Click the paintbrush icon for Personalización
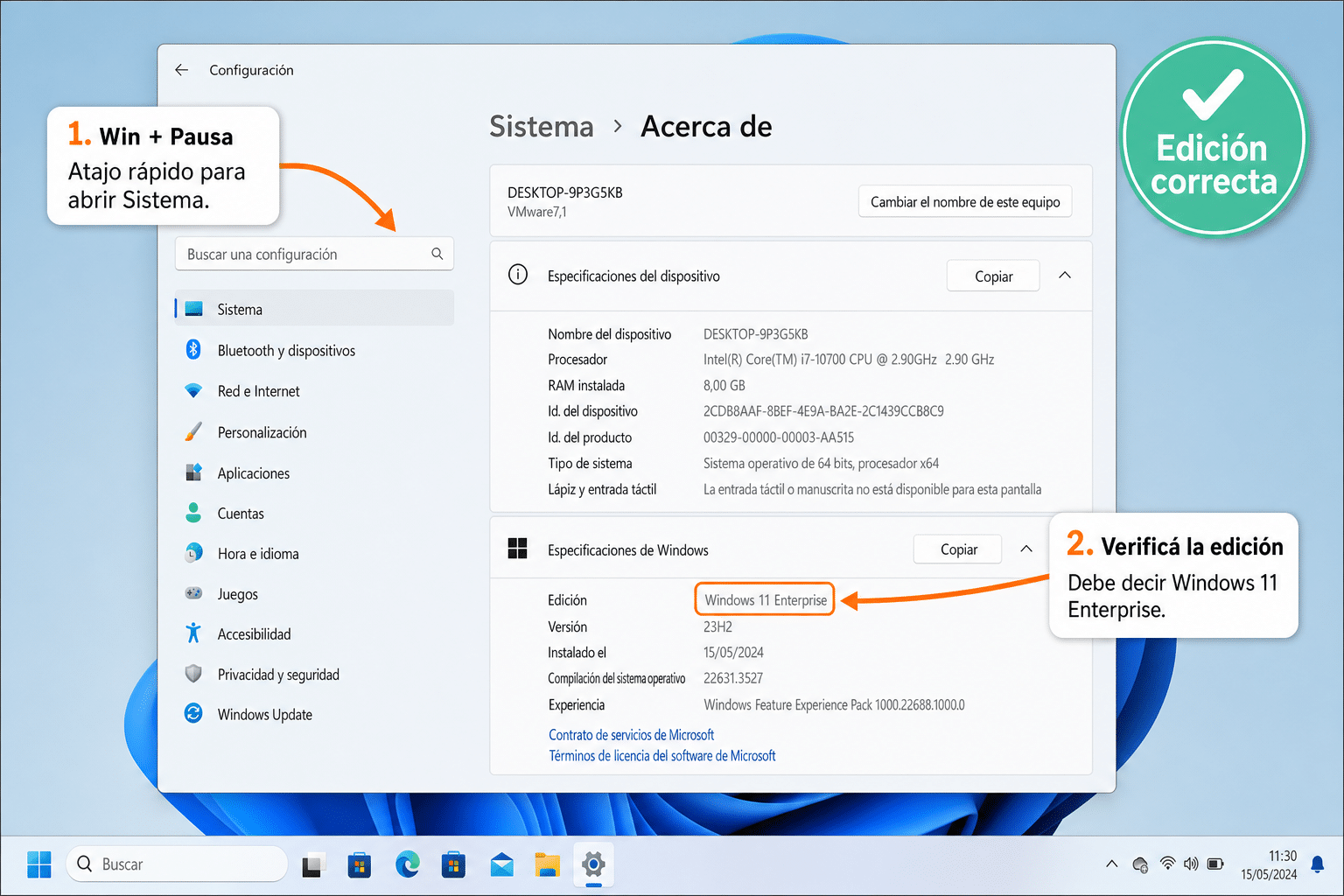Viewport: 1344px width, 896px height. (x=193, y=431)
